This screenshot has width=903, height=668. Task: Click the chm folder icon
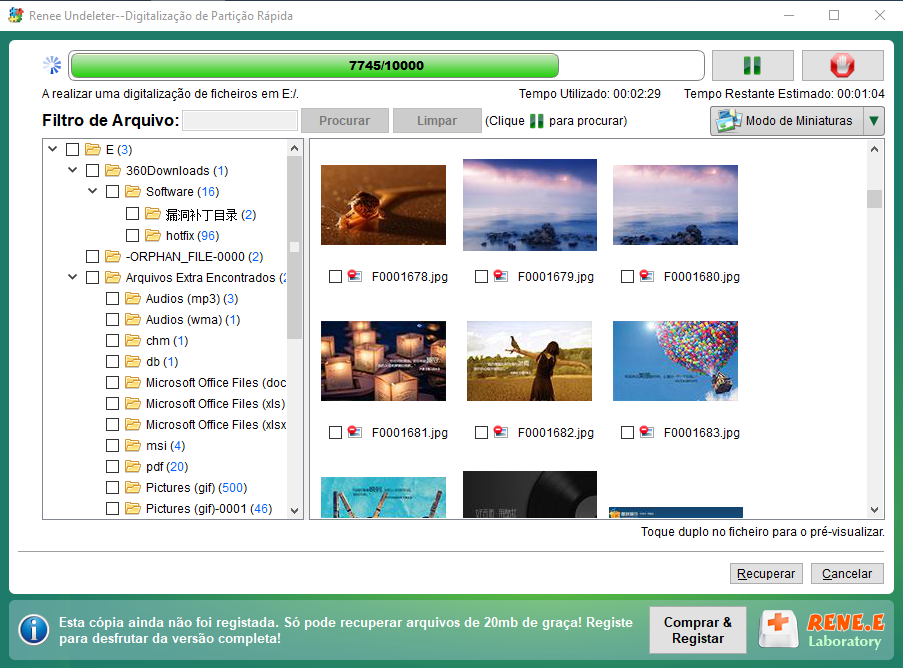133,340
